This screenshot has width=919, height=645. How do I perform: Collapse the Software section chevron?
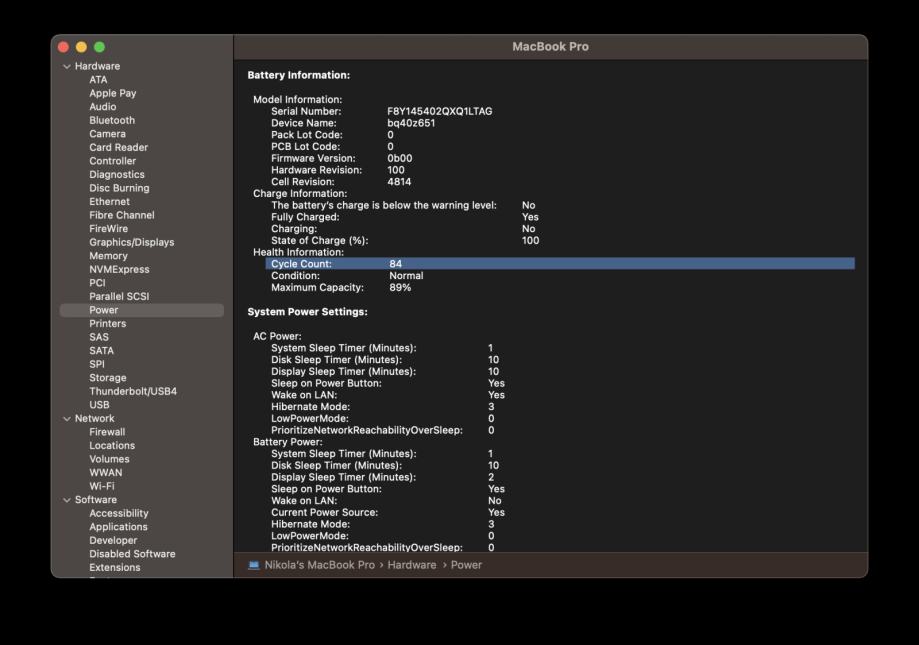[67, 500]
